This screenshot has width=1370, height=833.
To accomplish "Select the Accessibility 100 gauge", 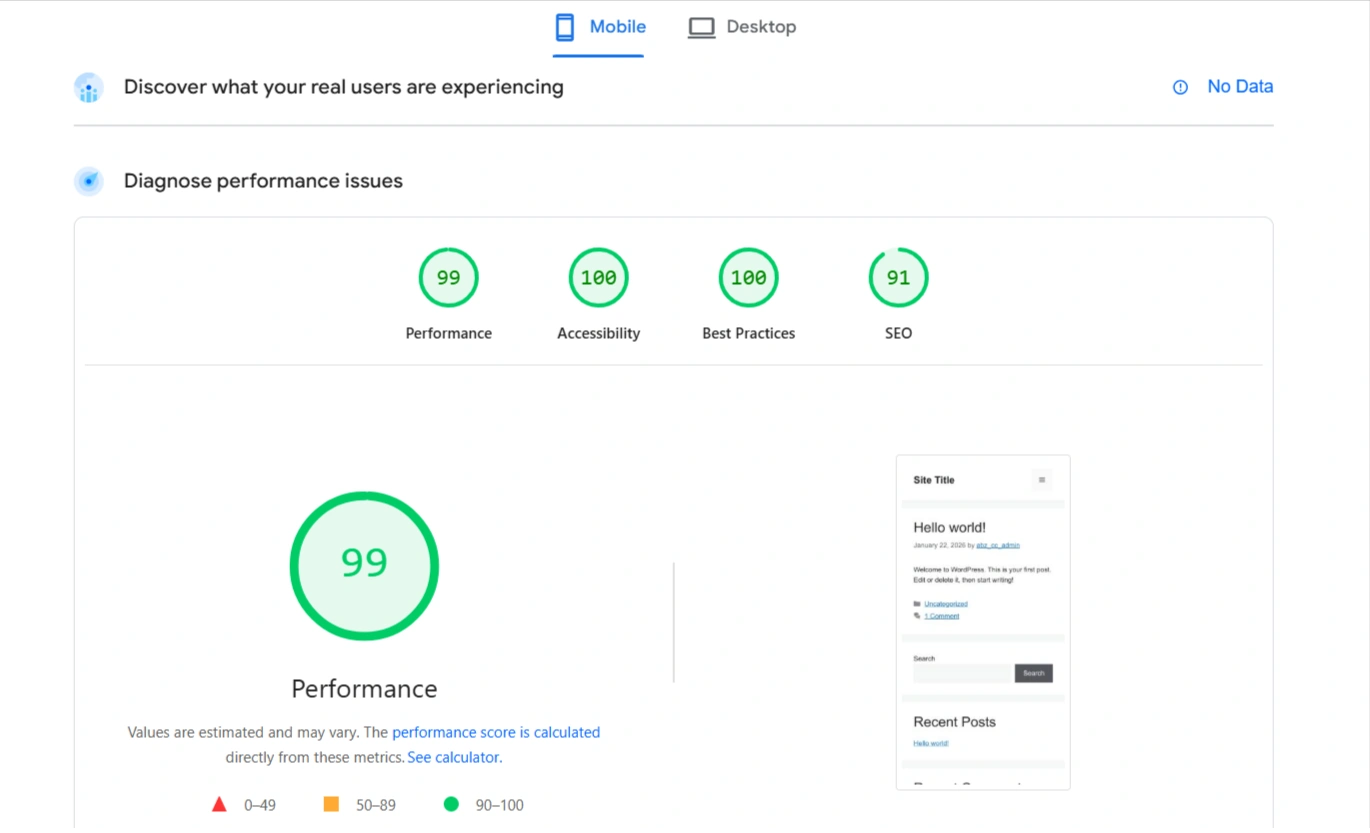I will click(598, 277).
